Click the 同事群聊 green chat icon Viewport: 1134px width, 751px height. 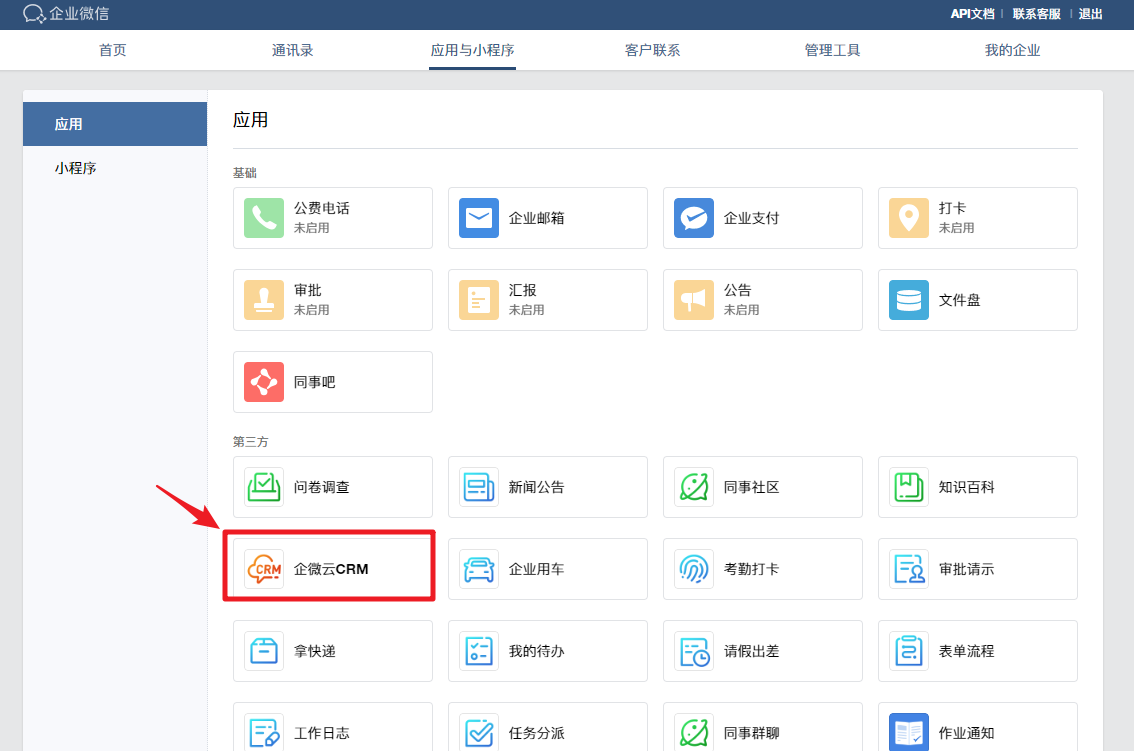click(694, 732)
